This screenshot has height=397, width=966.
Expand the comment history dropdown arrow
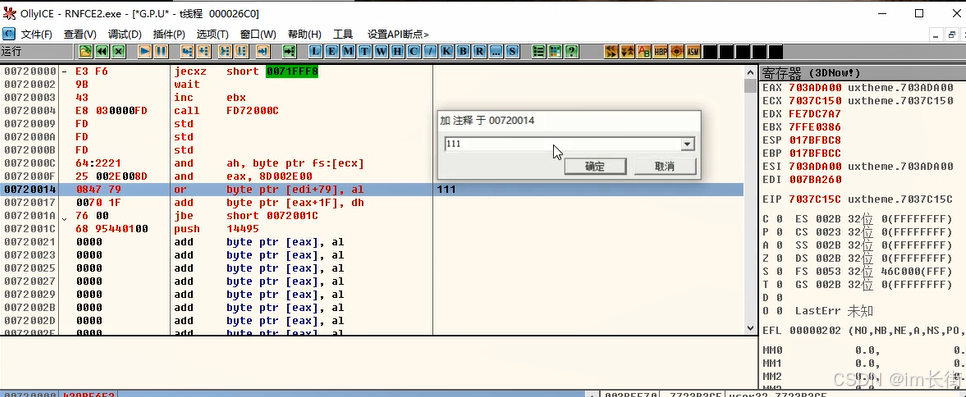tap(688, 144)
